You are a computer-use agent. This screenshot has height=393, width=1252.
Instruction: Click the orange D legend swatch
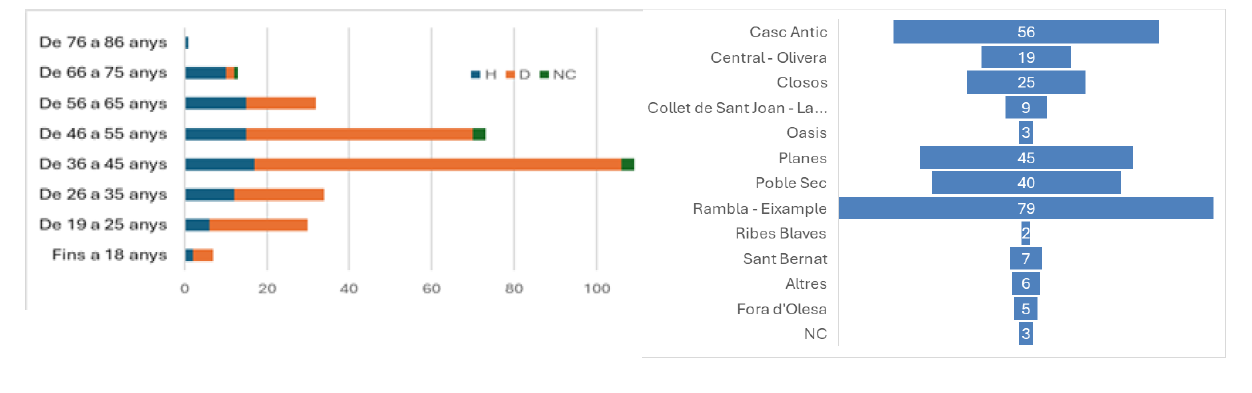[x=509, y=74]
